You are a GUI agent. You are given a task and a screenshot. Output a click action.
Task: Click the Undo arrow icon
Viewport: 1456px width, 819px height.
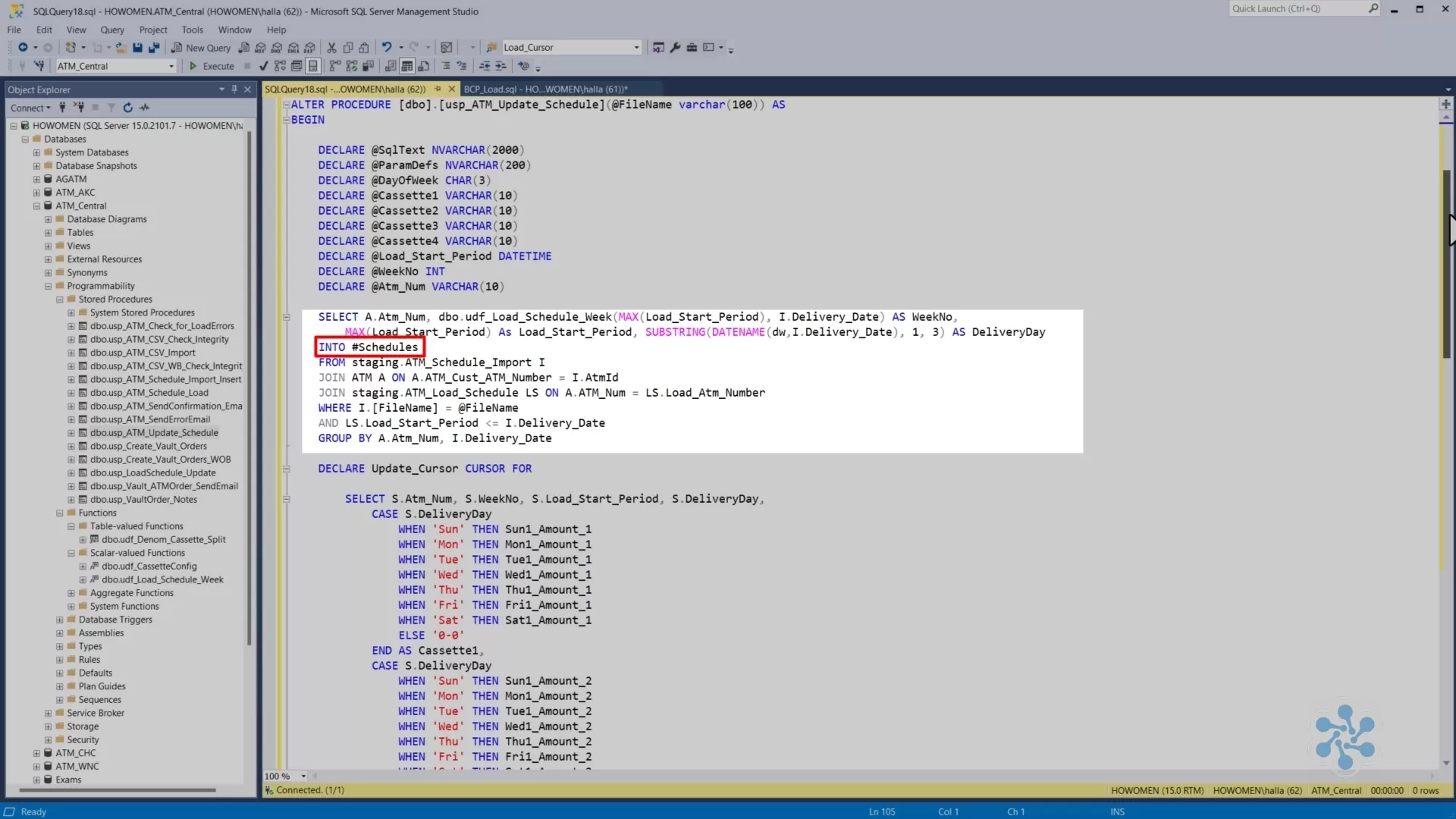(387, 47)
